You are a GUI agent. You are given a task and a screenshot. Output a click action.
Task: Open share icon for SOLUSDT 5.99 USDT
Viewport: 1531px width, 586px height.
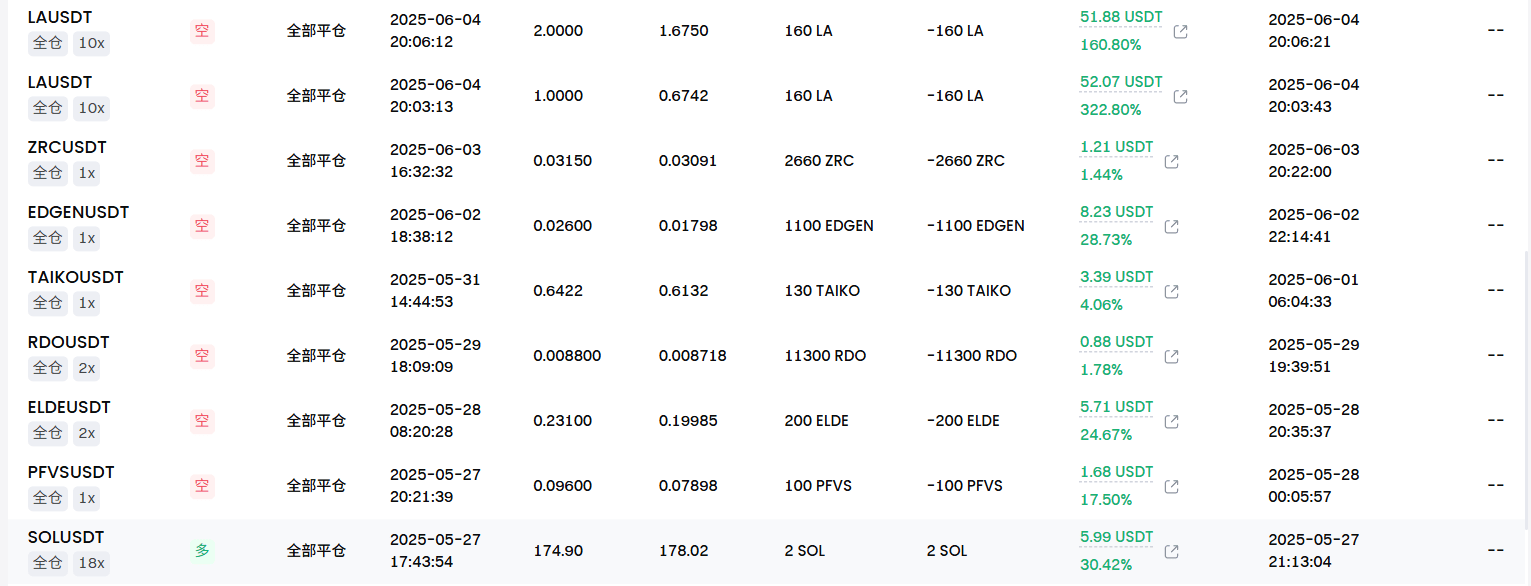tap(1171, 552)
